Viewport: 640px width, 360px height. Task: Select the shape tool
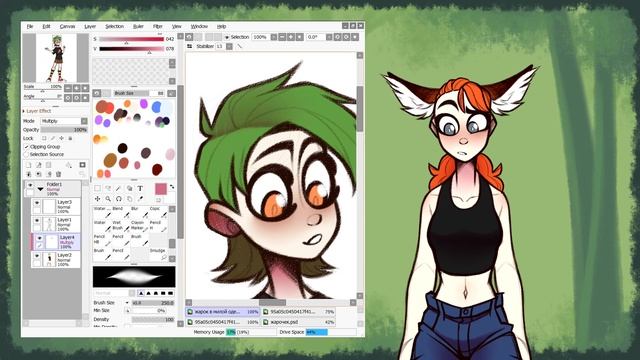[x=129, y=188]
